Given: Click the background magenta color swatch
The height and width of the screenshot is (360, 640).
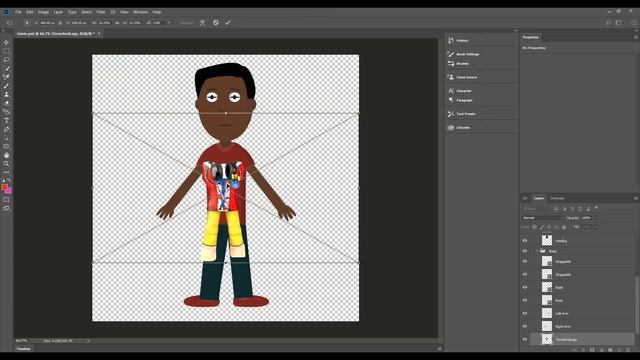Looking at the screenshot, I should (x=9, y=191).
